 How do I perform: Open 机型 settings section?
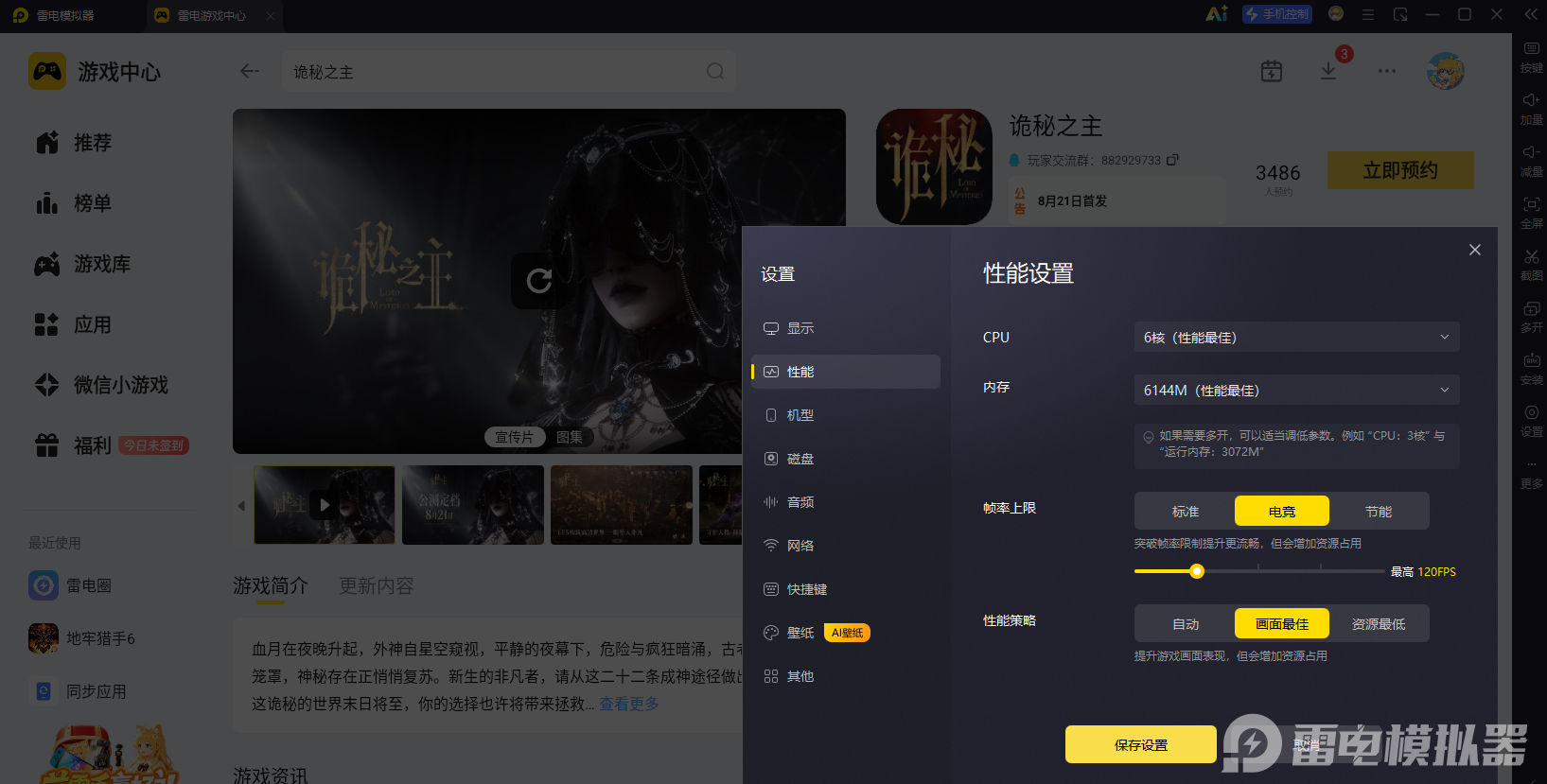(x=846, y=415)
